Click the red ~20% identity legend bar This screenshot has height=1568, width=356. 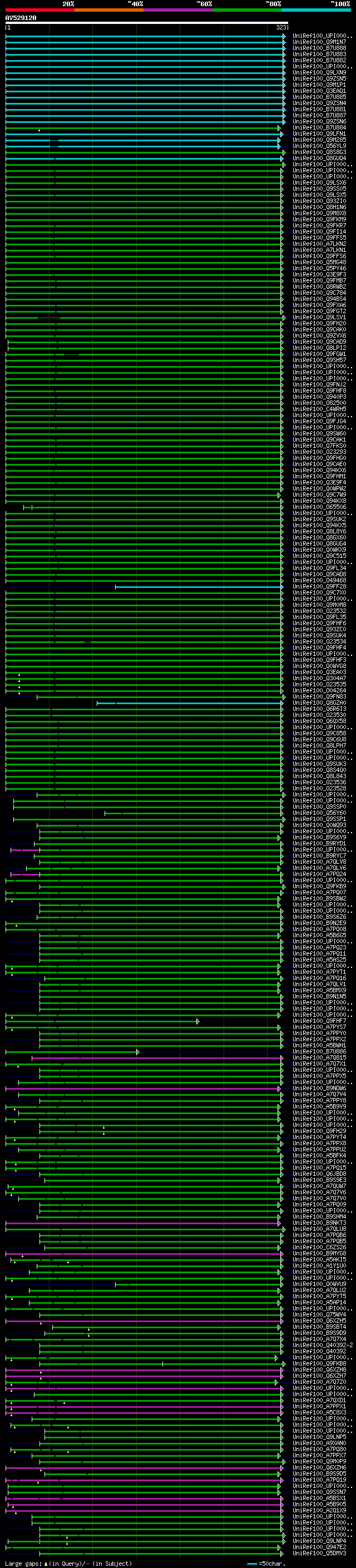click(39, 10)
